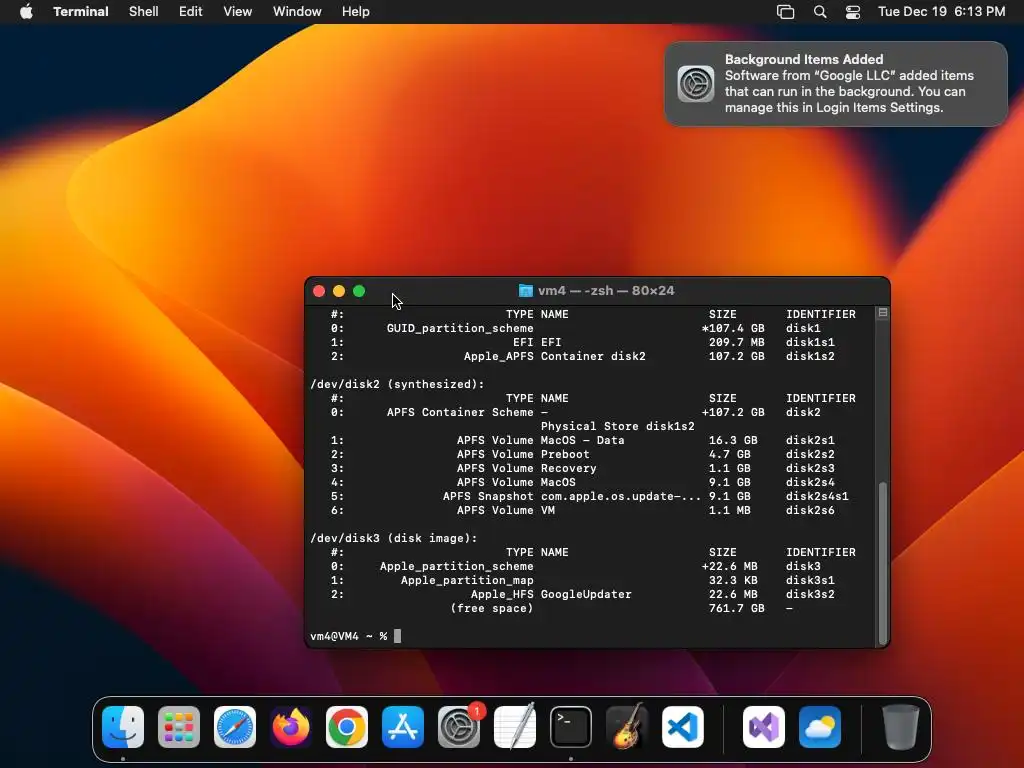Open the Shell menu
This screenshot has height=768, width=1024.
click(144, 12)
